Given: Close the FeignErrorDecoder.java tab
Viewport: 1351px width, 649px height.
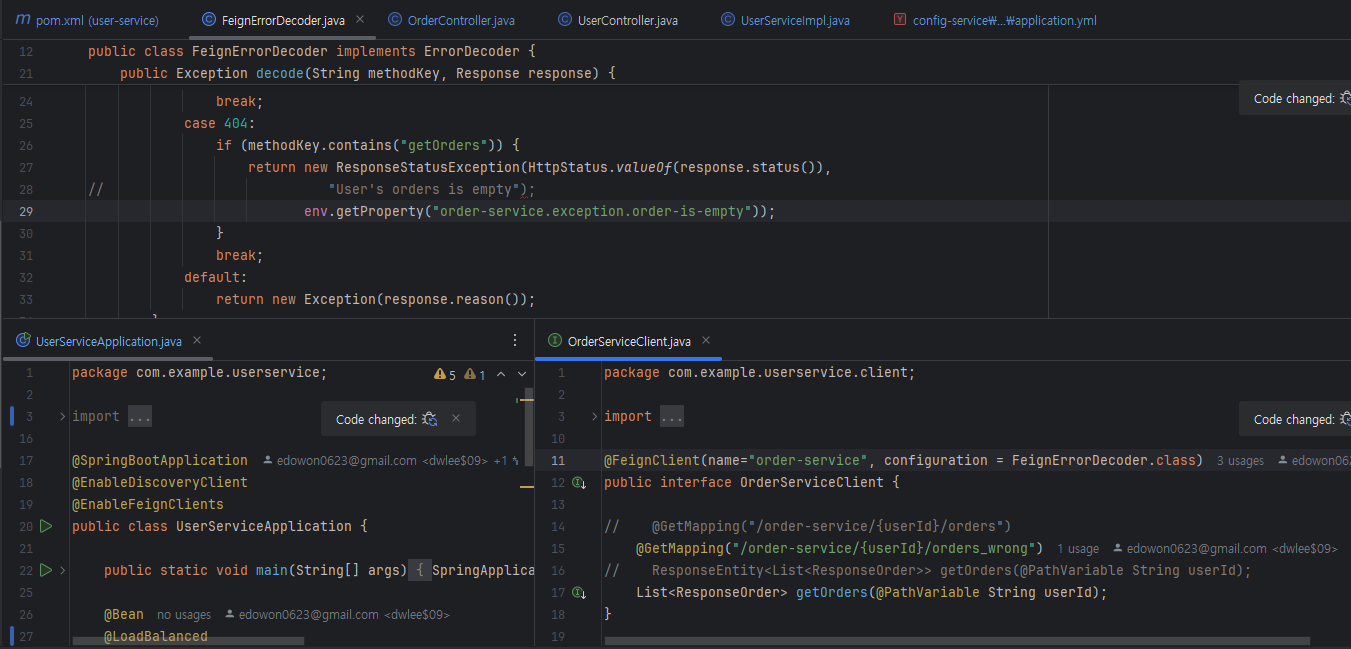Looking at the screenshot, I should [x=360, y=19].
